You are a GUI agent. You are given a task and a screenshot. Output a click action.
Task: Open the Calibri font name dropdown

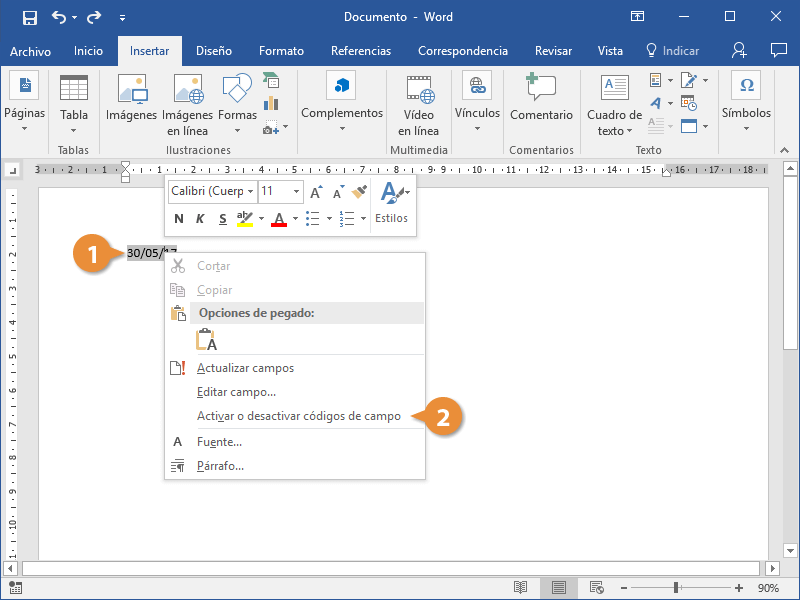click(250, 191)
